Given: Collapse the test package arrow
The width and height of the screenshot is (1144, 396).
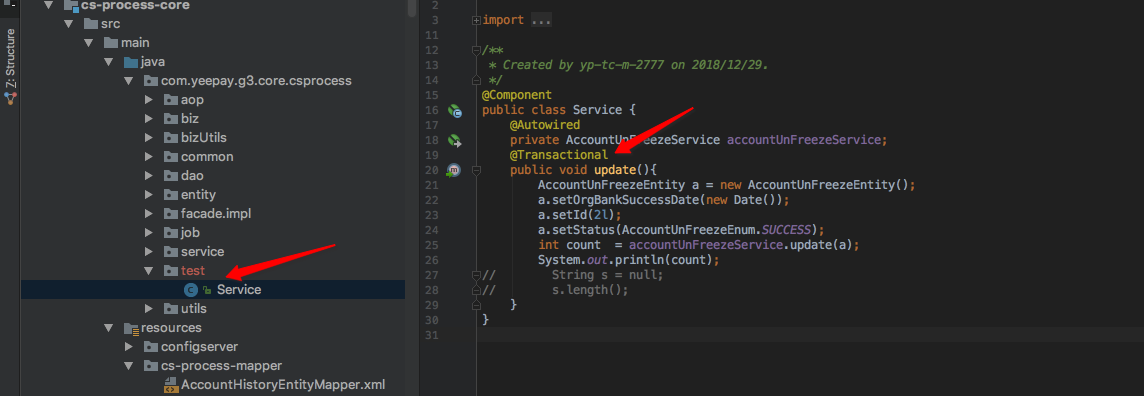Looking at the screenshot, I should point(148,271).
